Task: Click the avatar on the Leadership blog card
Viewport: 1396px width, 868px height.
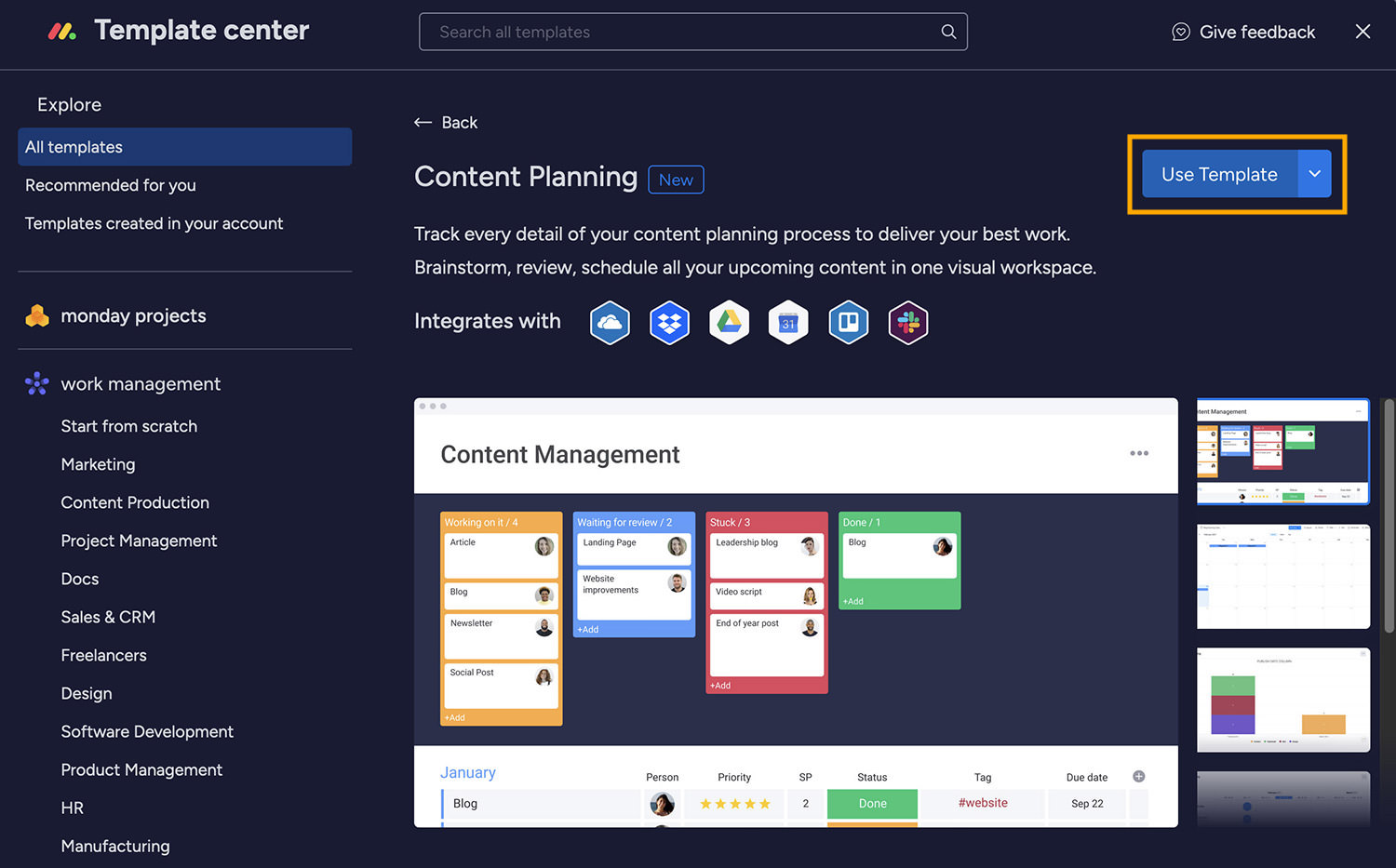Action: click(810, 546)
